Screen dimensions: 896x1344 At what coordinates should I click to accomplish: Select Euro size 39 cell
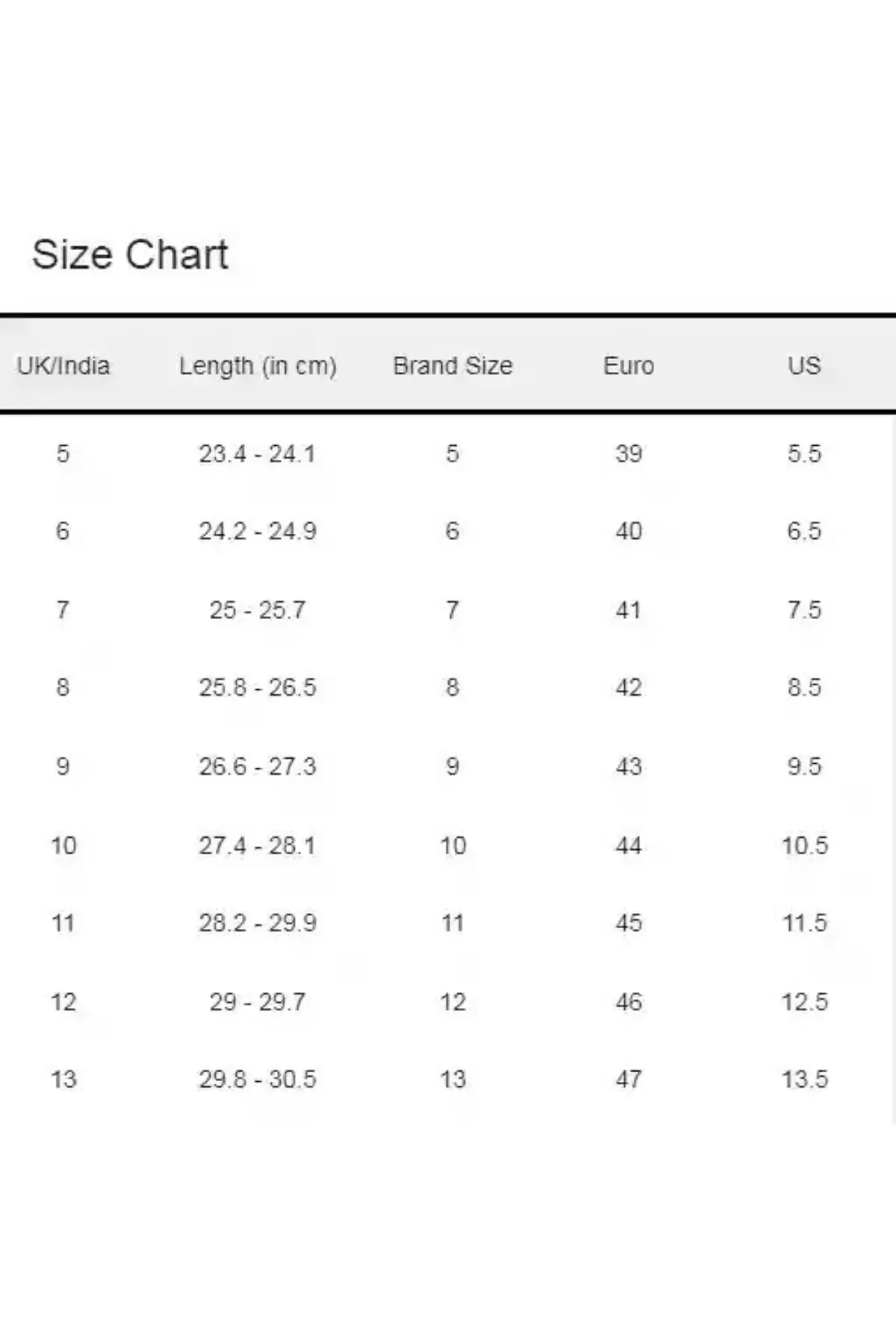pos(629,453)
